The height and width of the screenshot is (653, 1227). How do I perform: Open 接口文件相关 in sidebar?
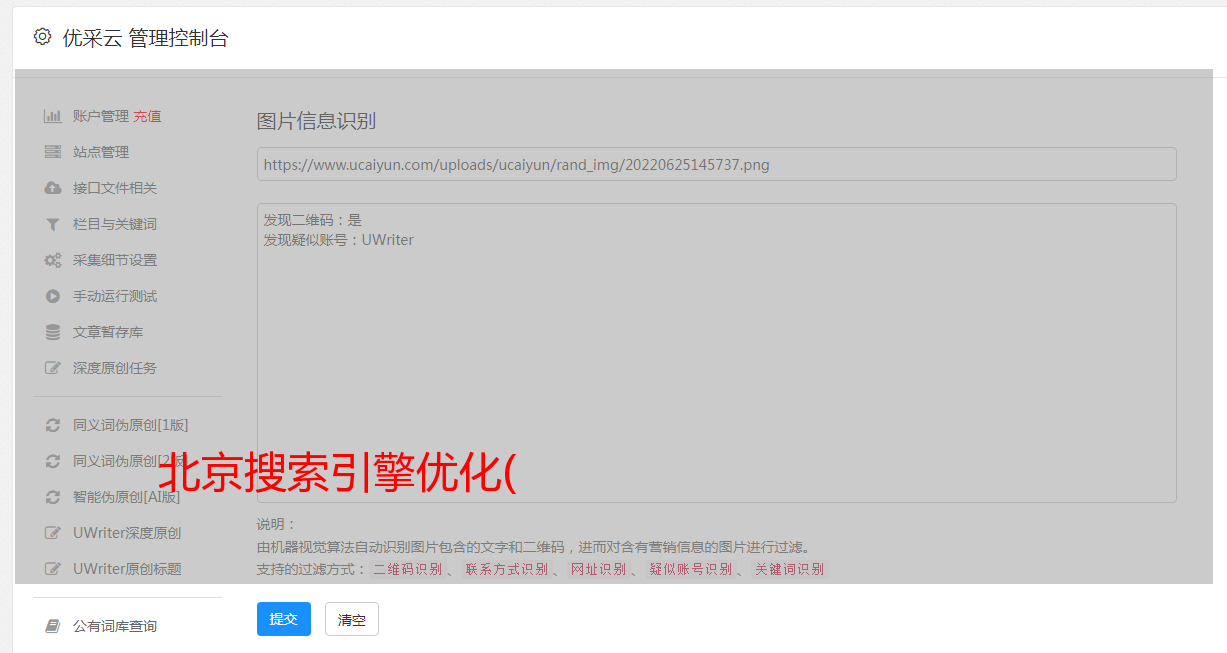[115, 188]
